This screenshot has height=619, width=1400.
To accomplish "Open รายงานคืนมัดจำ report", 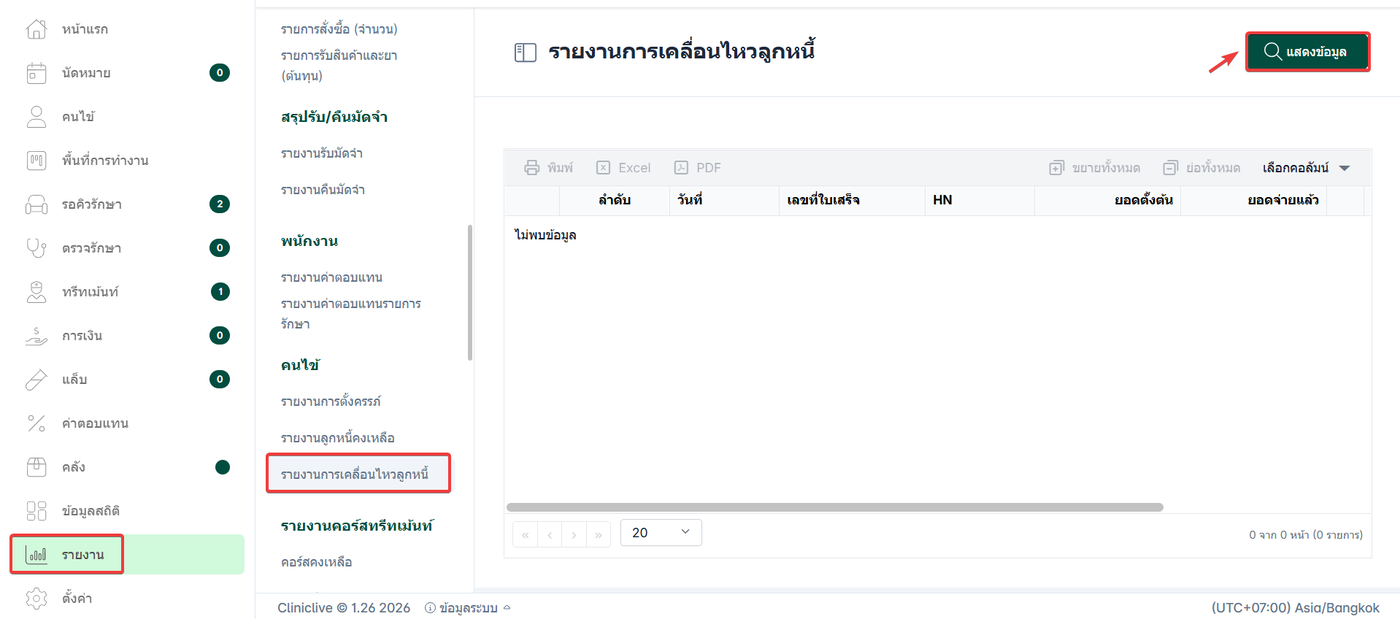I will [323, 190].
